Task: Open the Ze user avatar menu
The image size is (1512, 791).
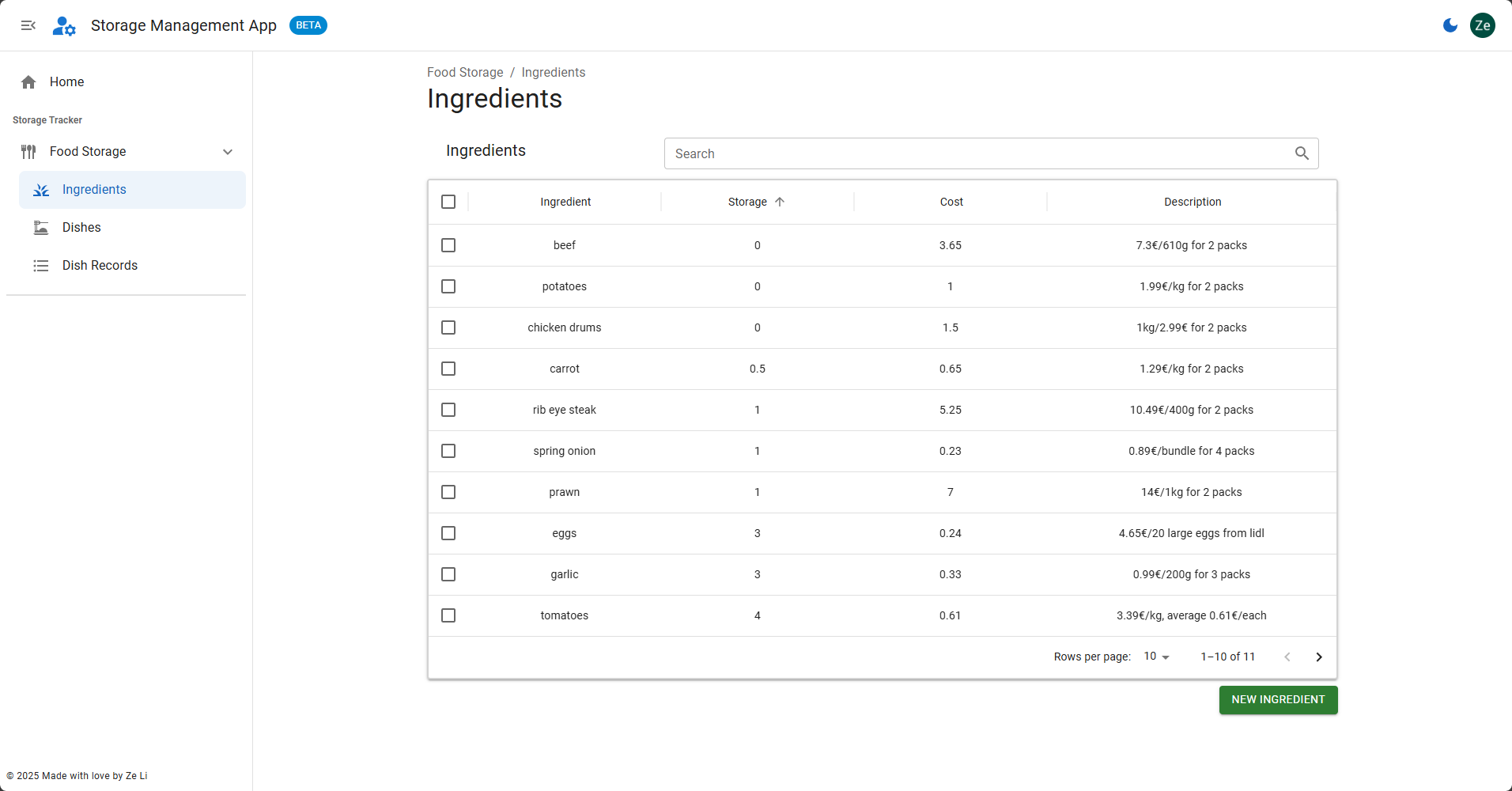Action: pyautogui.click(x=1482, y=25)
